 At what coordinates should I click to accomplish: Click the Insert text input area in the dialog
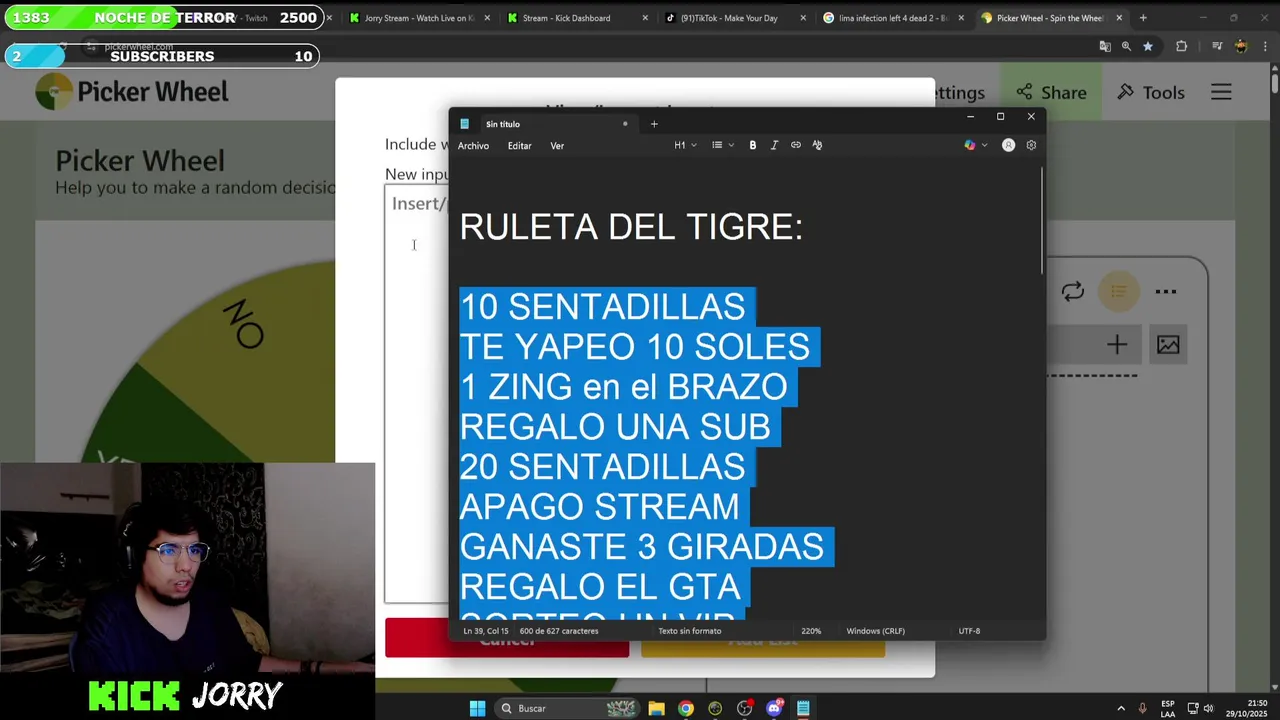(x=416, y=393)
